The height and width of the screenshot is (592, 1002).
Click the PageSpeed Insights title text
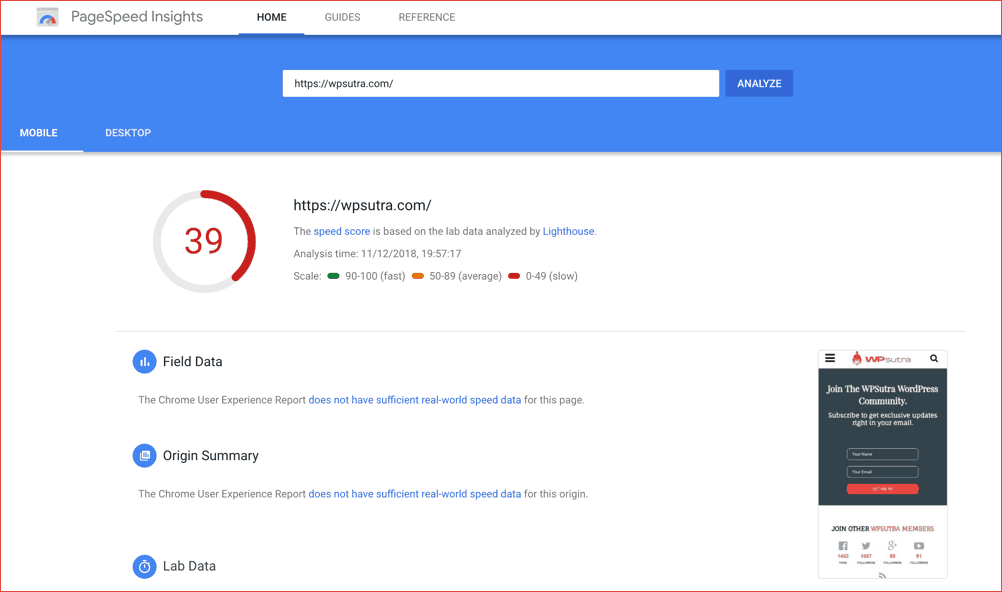click(x=137, y=17)
